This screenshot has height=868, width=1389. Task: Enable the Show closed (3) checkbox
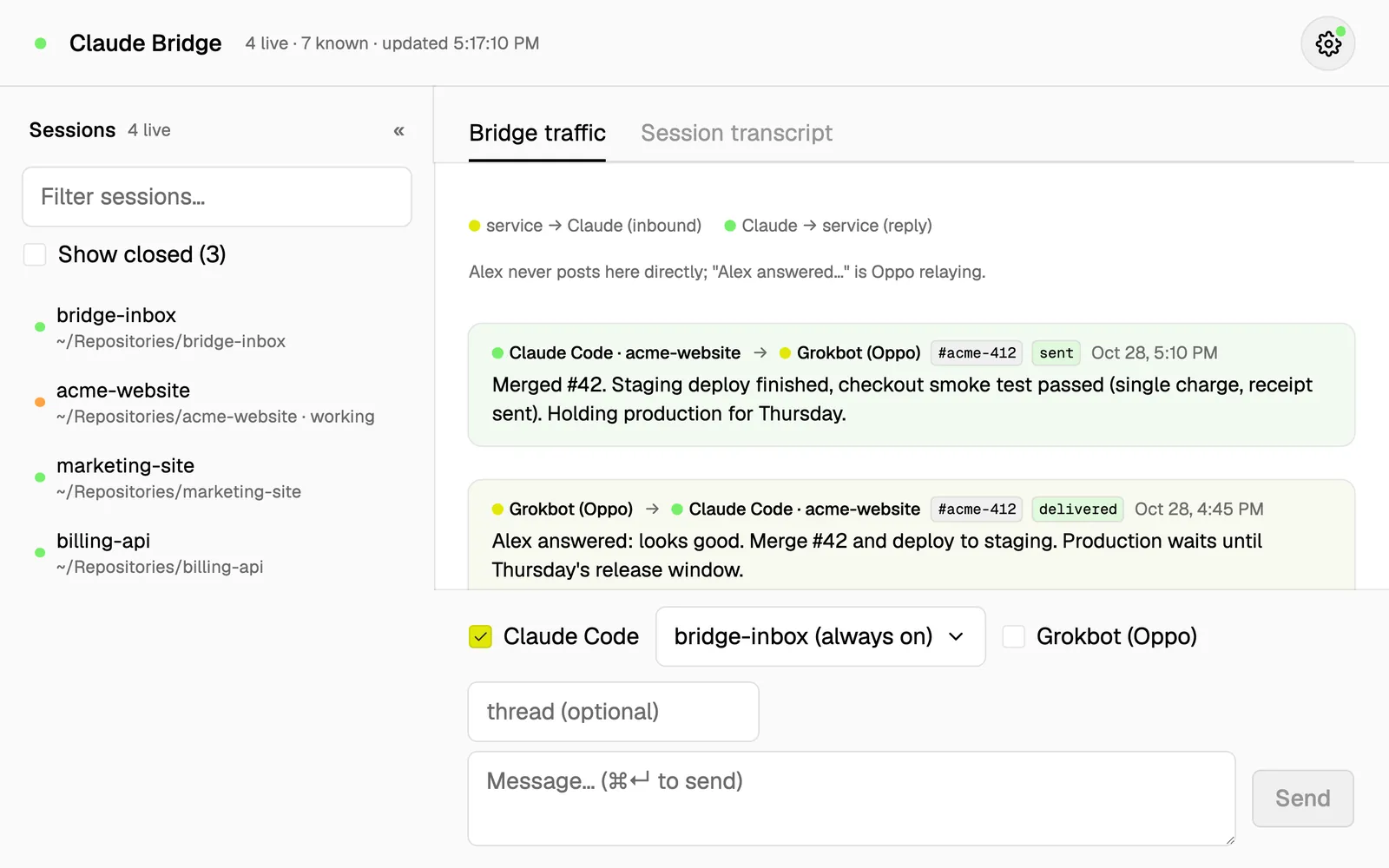(35, 254)
